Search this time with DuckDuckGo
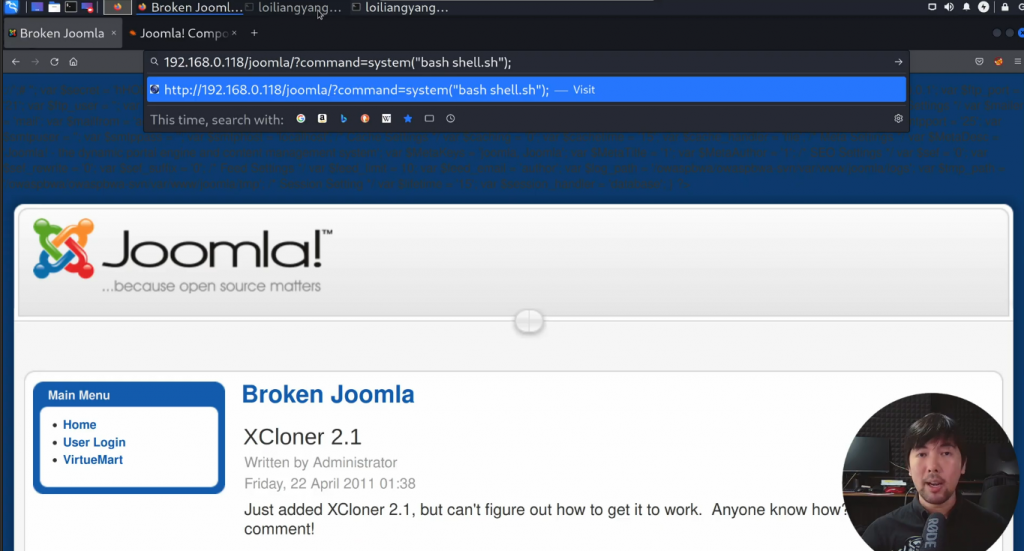1024x551 pixels. pos(365,119)
